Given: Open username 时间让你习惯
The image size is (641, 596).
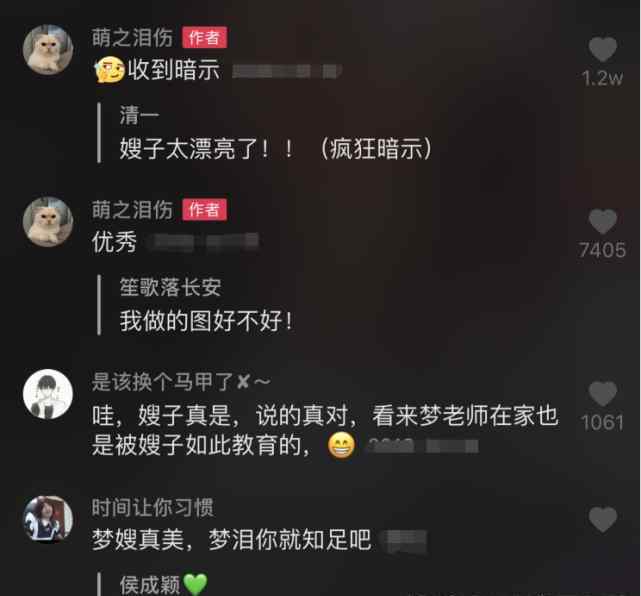Looking at the screenshot, I should [x=152, y=507].
